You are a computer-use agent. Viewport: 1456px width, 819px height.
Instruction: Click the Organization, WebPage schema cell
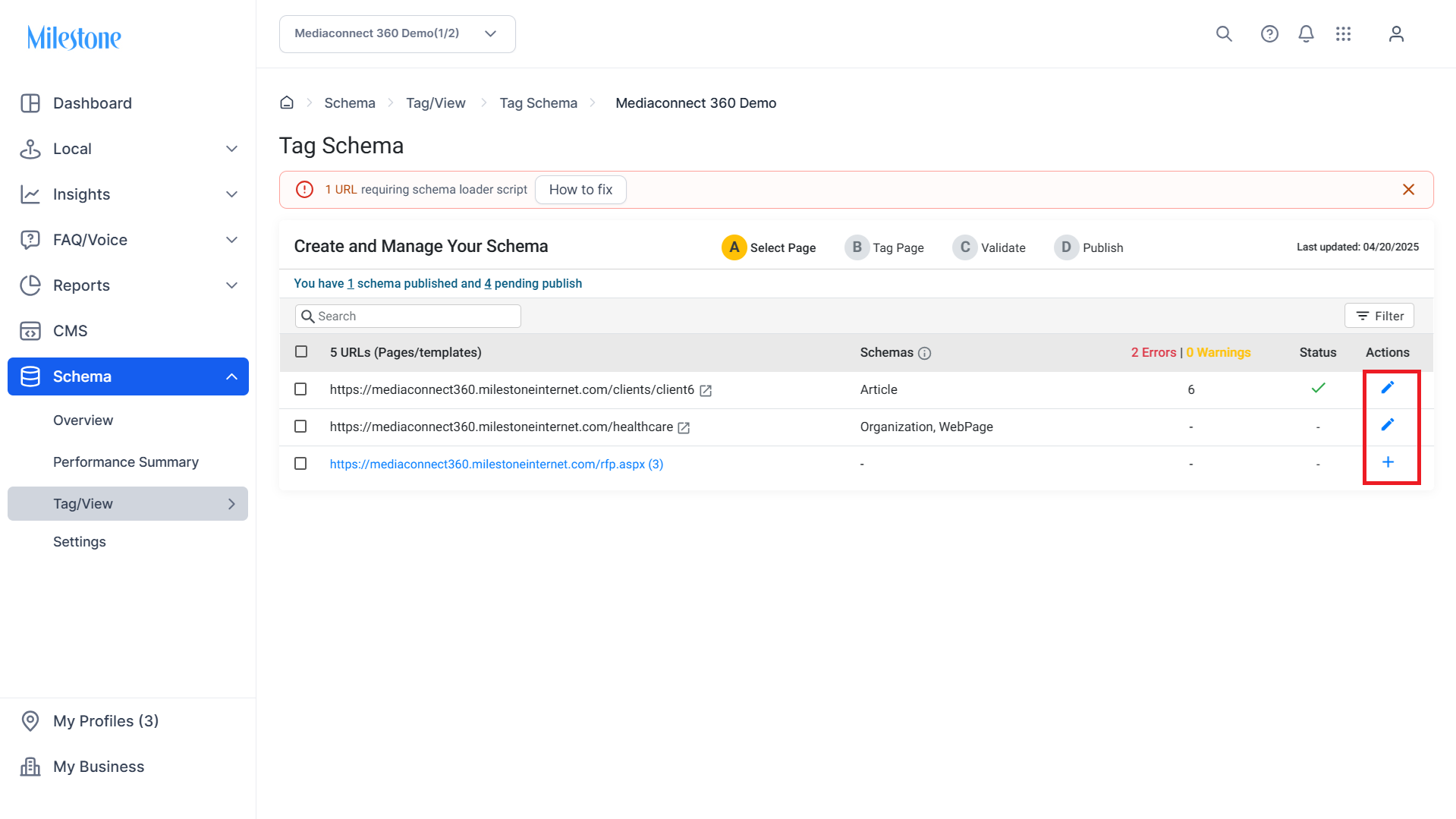click(x=926, y=427)
